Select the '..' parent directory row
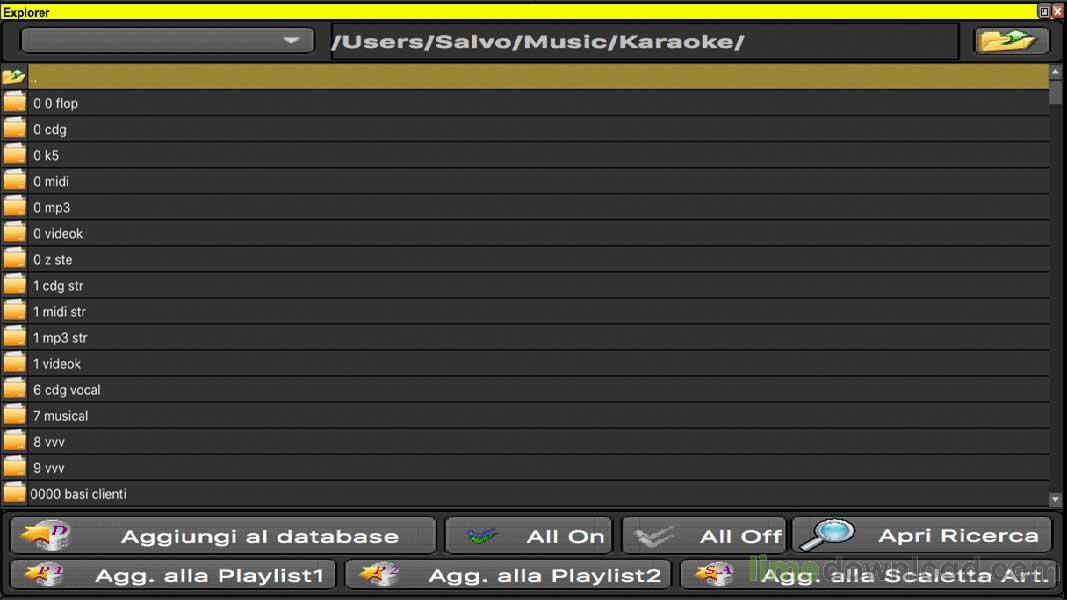This screenshot has width=1067, height=600. (x=538, y=77)
